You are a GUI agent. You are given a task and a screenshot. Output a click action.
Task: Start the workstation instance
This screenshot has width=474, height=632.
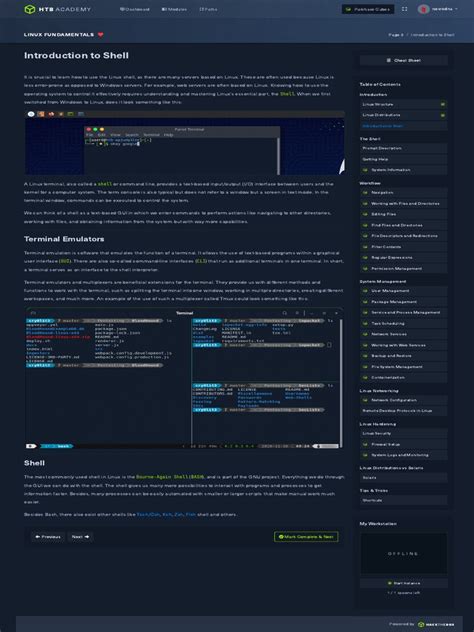403,583
